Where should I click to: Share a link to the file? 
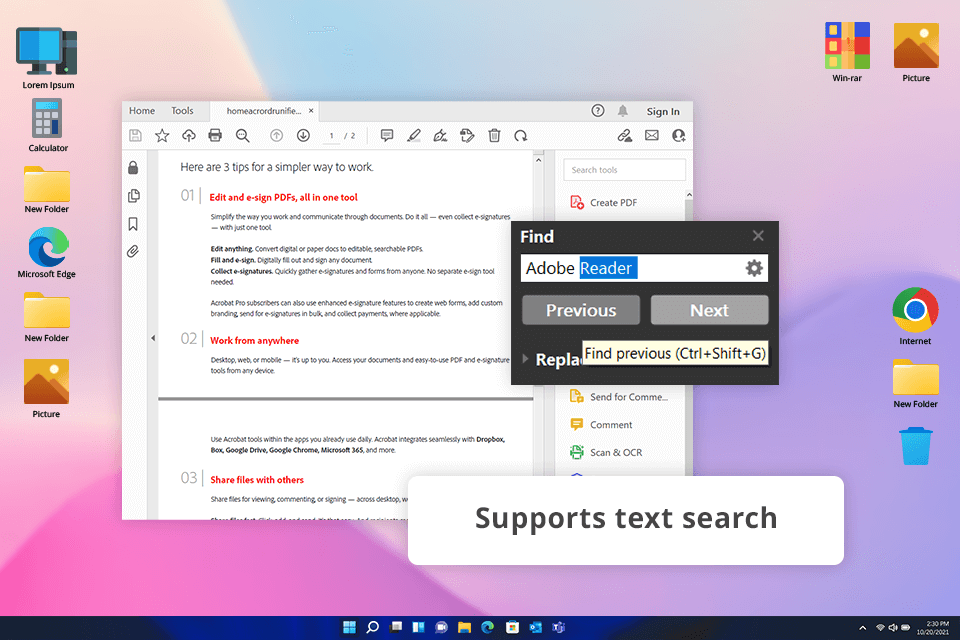point(624,135)
